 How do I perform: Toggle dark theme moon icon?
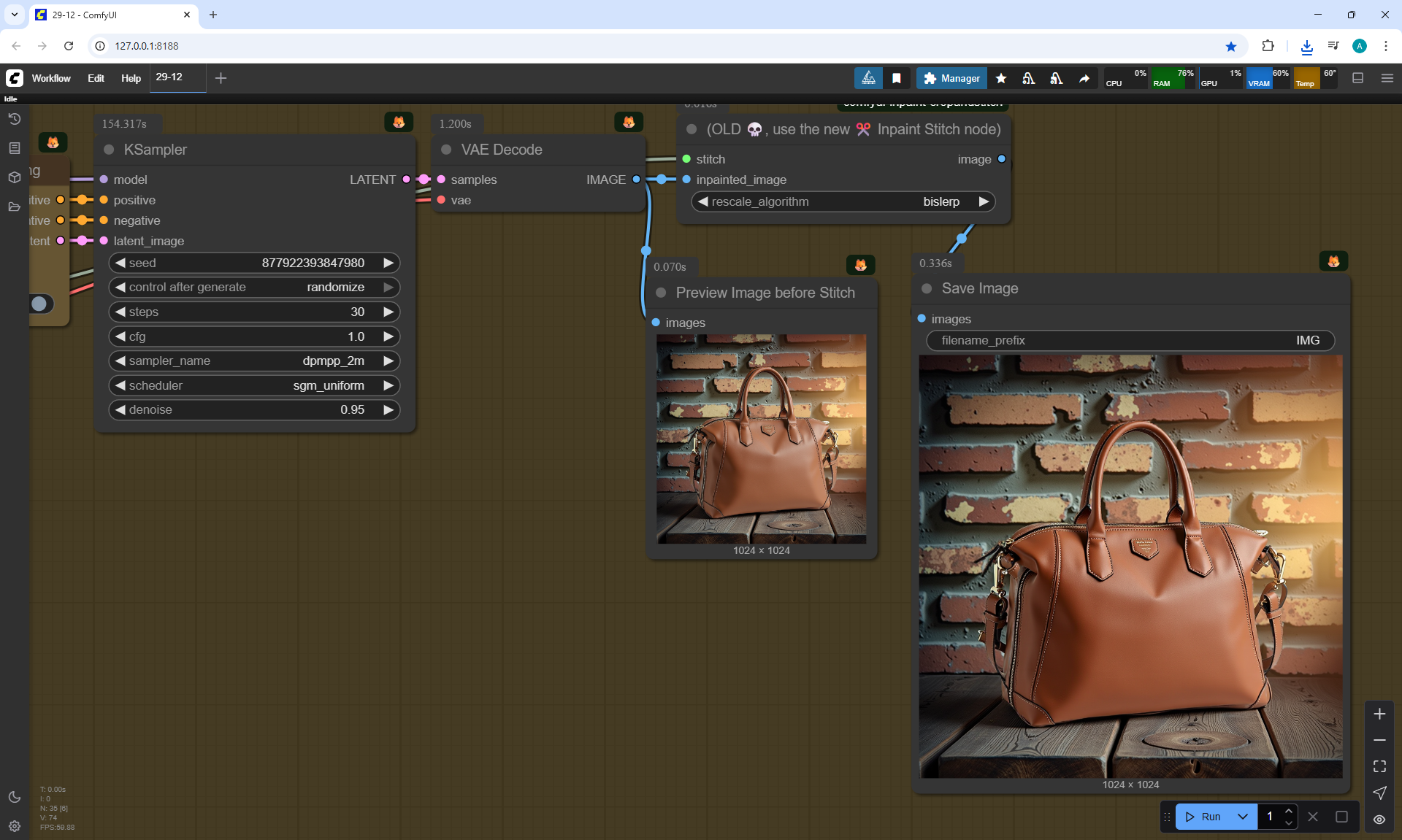(x=14, y=797)
